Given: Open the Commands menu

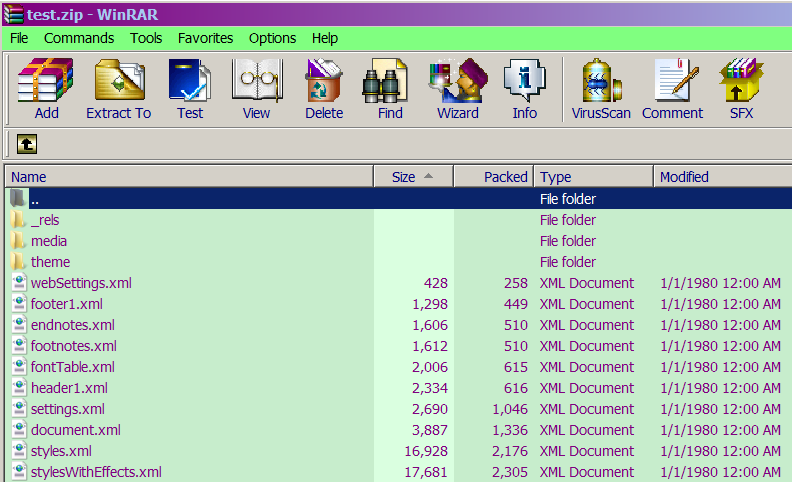Looking at the screenshot, I should [x=79, y=38].
